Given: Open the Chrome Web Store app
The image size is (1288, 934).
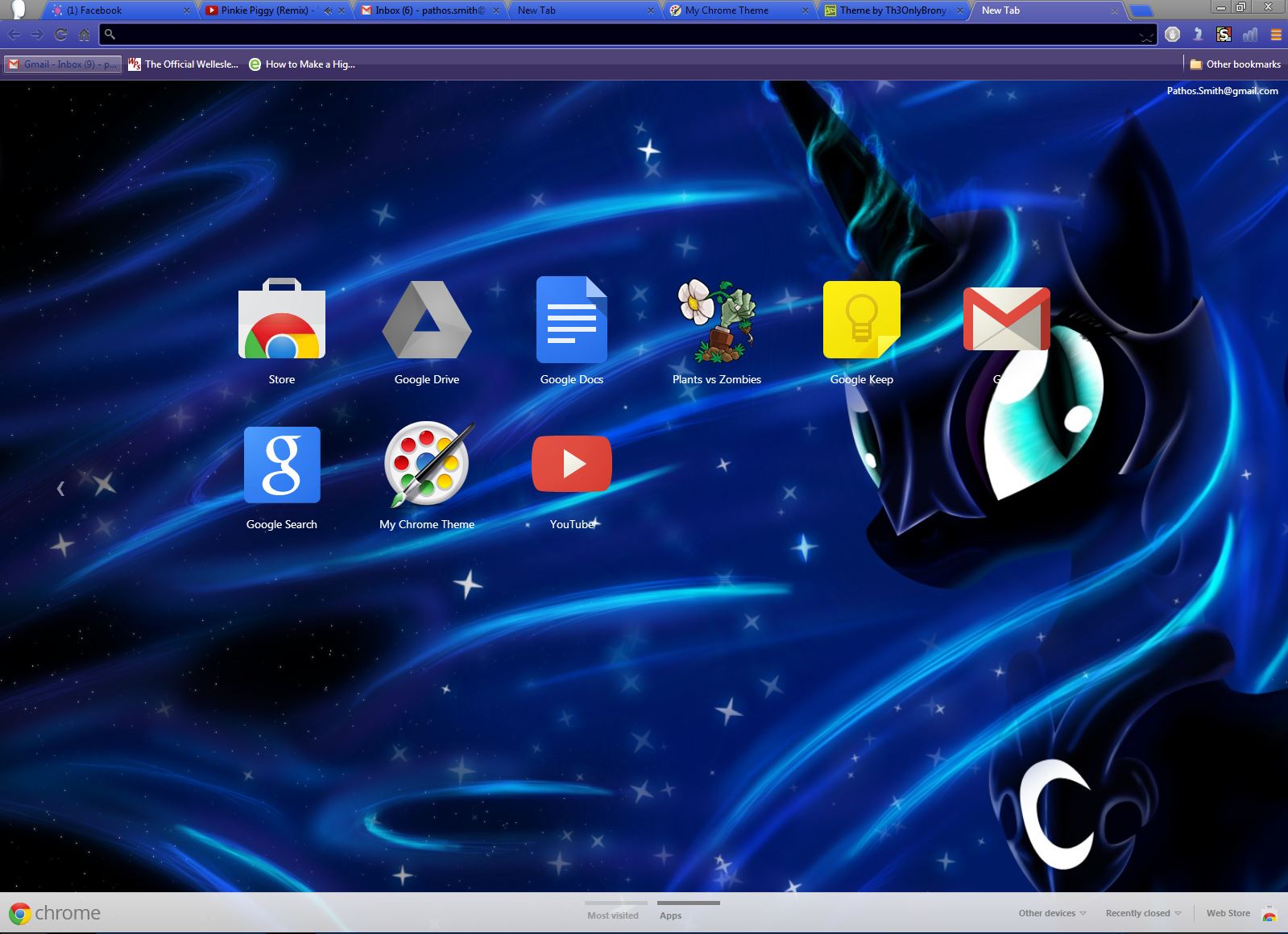Looking at the screenshot, I should click(x=282, y=320).
